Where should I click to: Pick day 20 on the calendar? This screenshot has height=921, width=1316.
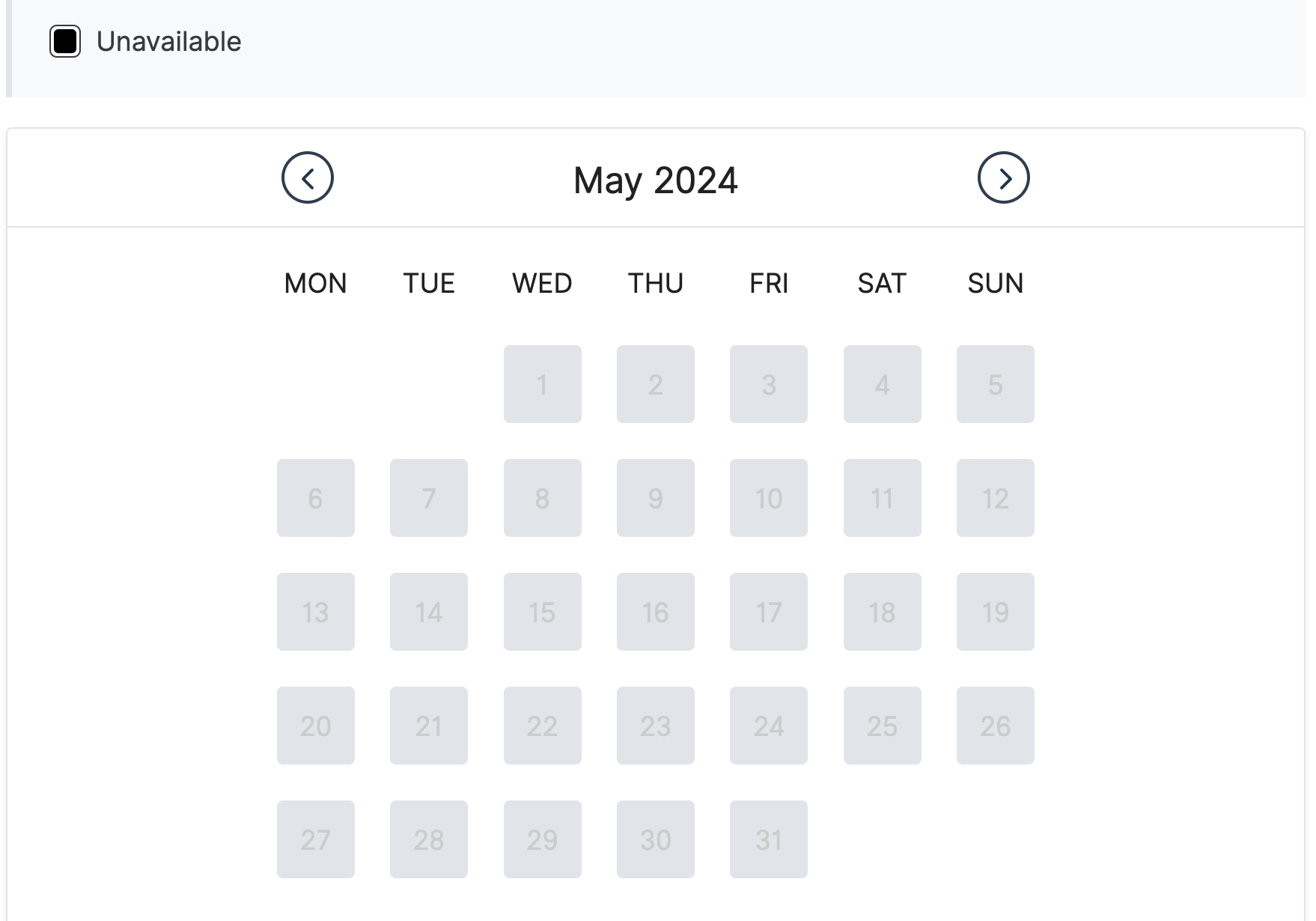click(315, 726)
